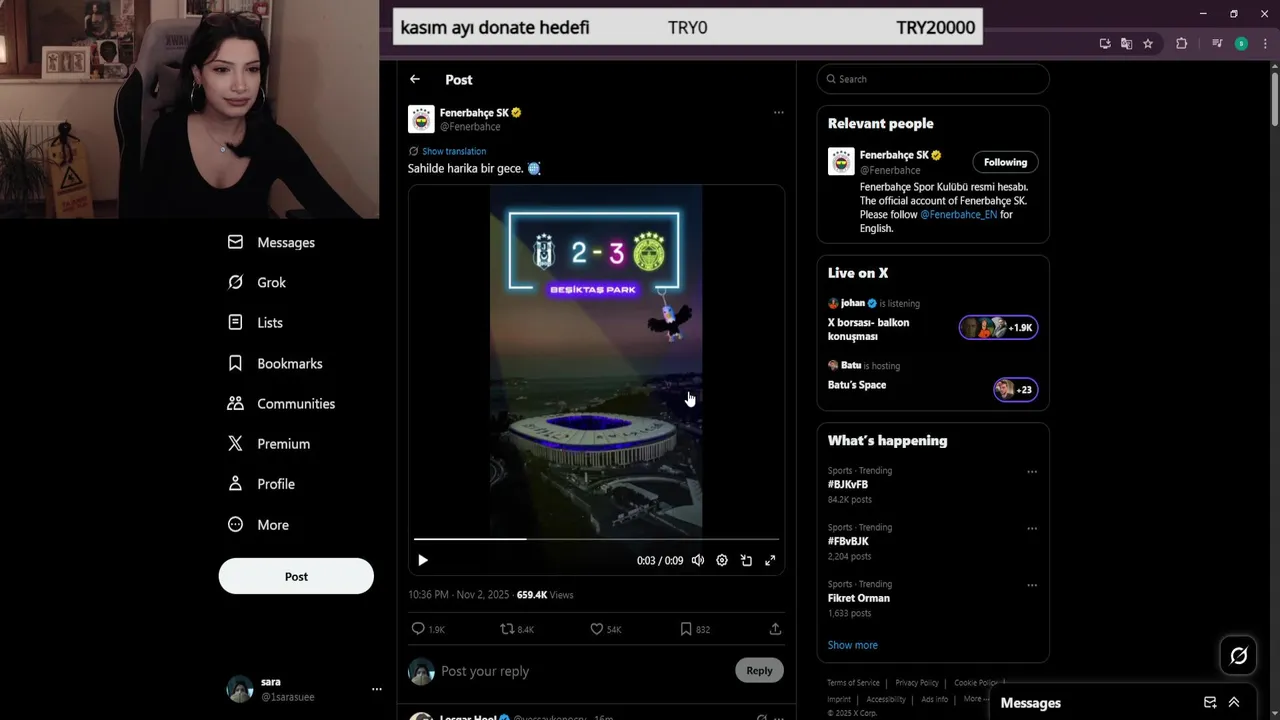Open Fenerbahçe SK avatar on the post

(421, 119)
